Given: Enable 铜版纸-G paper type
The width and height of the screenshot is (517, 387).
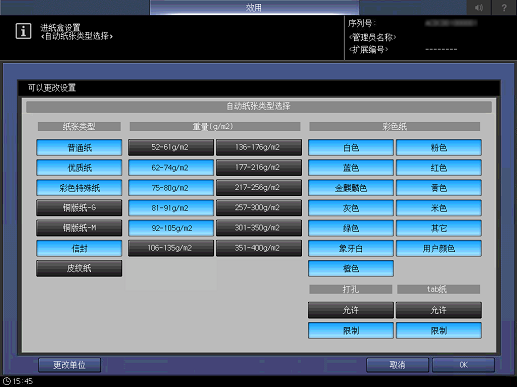Looking at the screenshot, I should (x=79, y=208).
